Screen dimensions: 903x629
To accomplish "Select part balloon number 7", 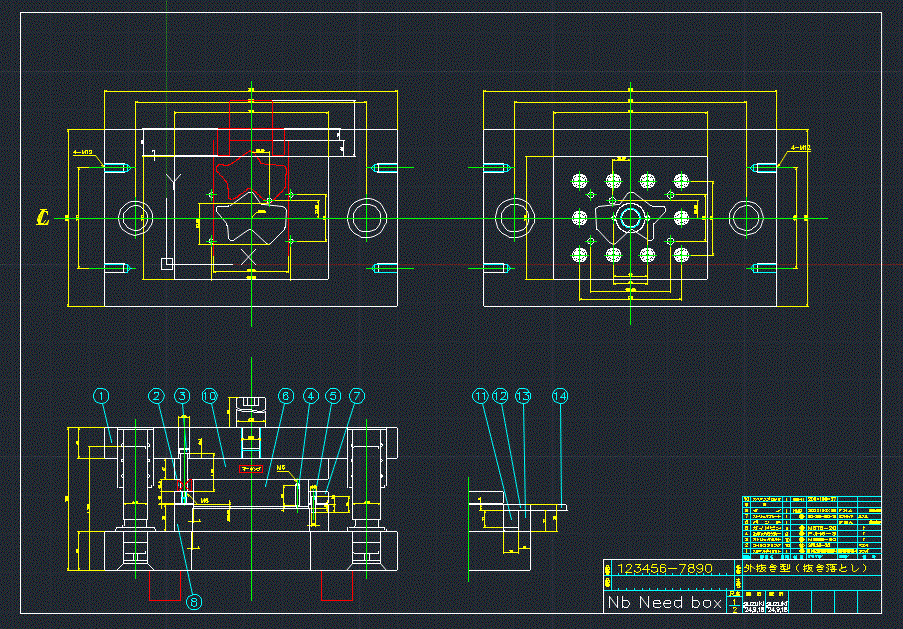I will pos(357,396).
